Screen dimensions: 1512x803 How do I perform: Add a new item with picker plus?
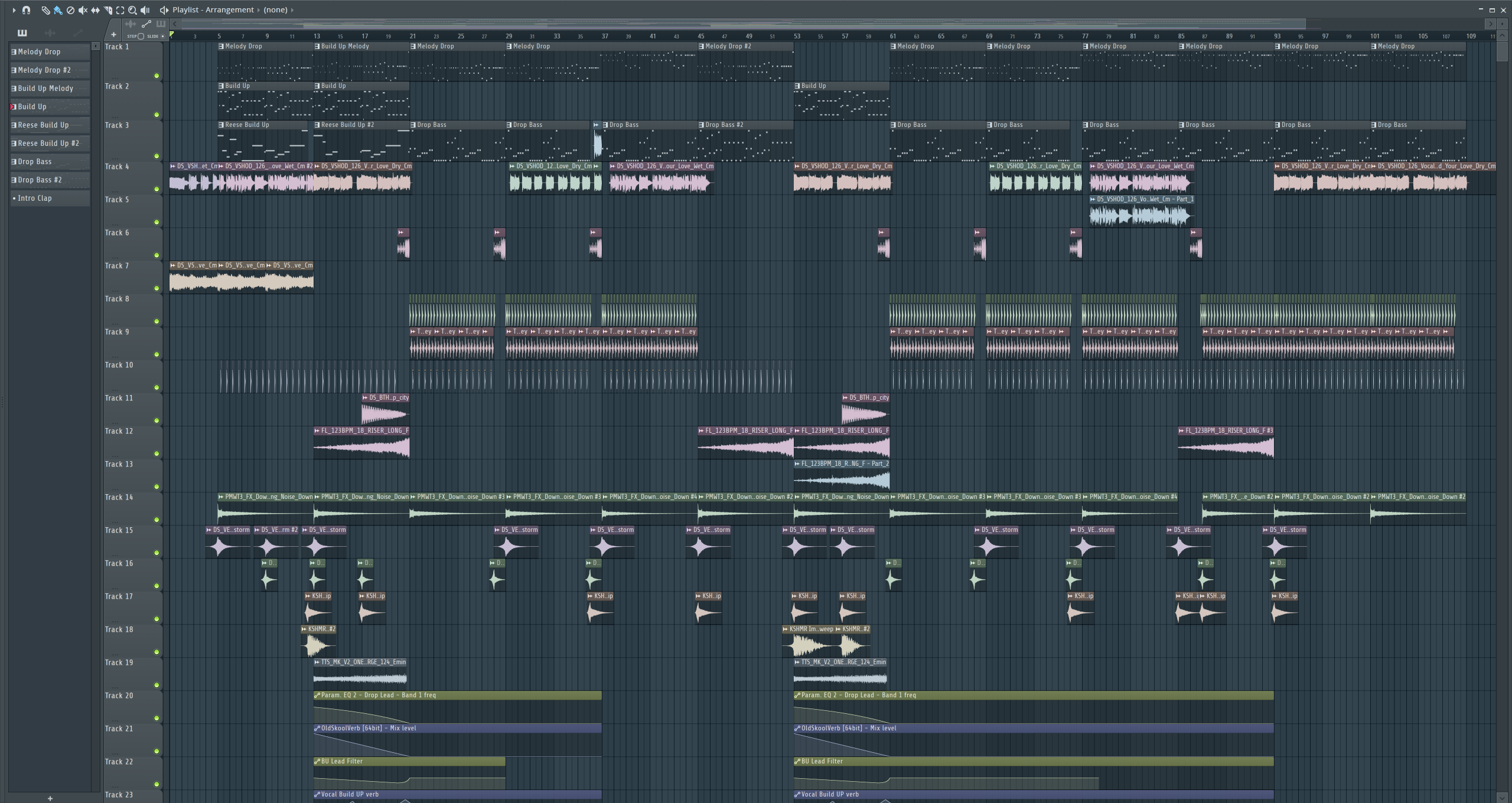[50, 798]
